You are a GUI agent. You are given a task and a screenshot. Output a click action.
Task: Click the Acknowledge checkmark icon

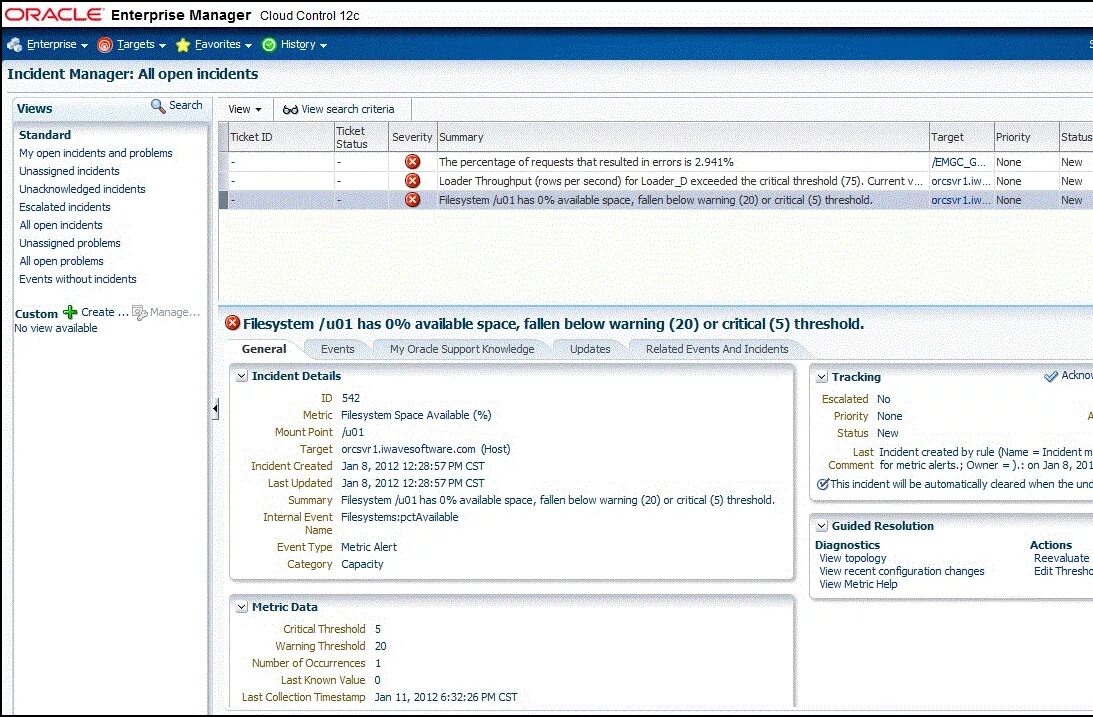[1050, 376]
